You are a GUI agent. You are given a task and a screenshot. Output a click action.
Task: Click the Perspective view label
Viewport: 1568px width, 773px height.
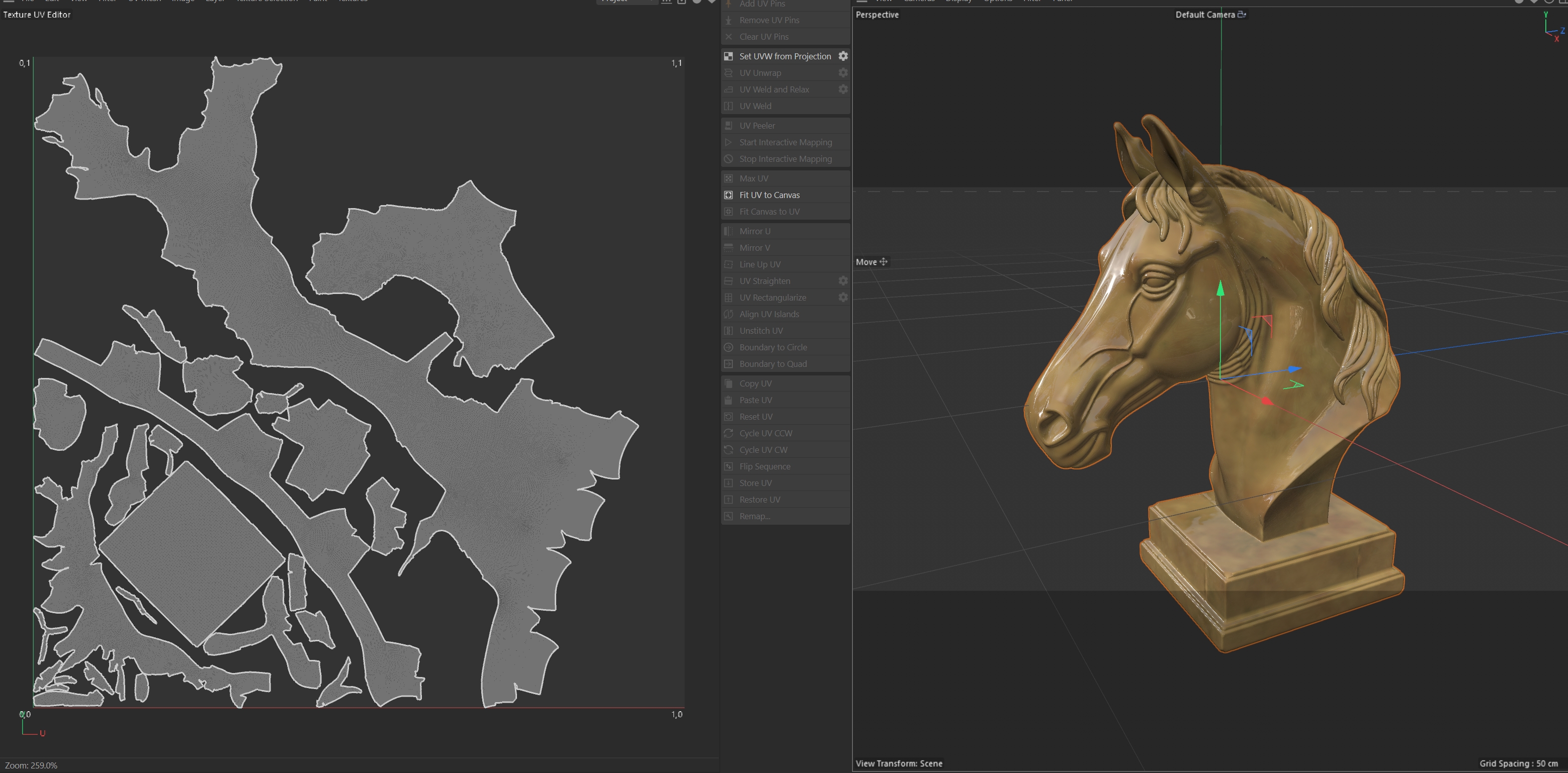pyautogui.click(x=877, y=15)
